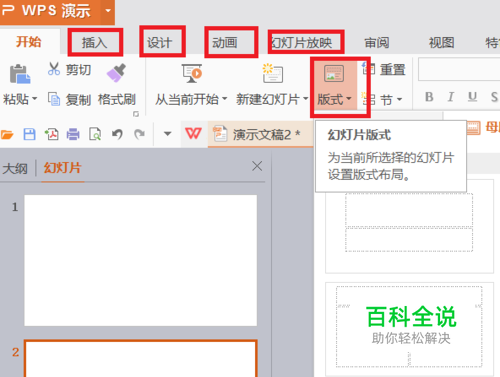Toggle underline formatting U
The image size is (500, 377).
(472, 97)
